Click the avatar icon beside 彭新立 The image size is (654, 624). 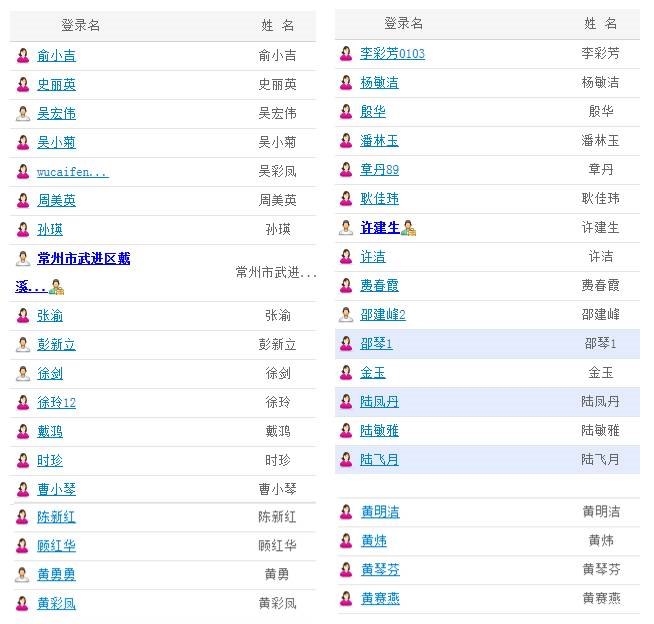click(23, 345)
